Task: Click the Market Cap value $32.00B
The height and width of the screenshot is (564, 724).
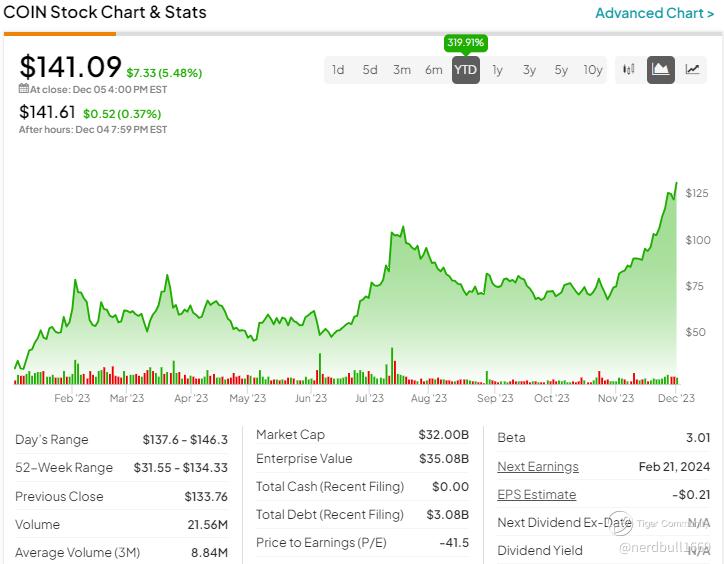Action: pos(444,435)
